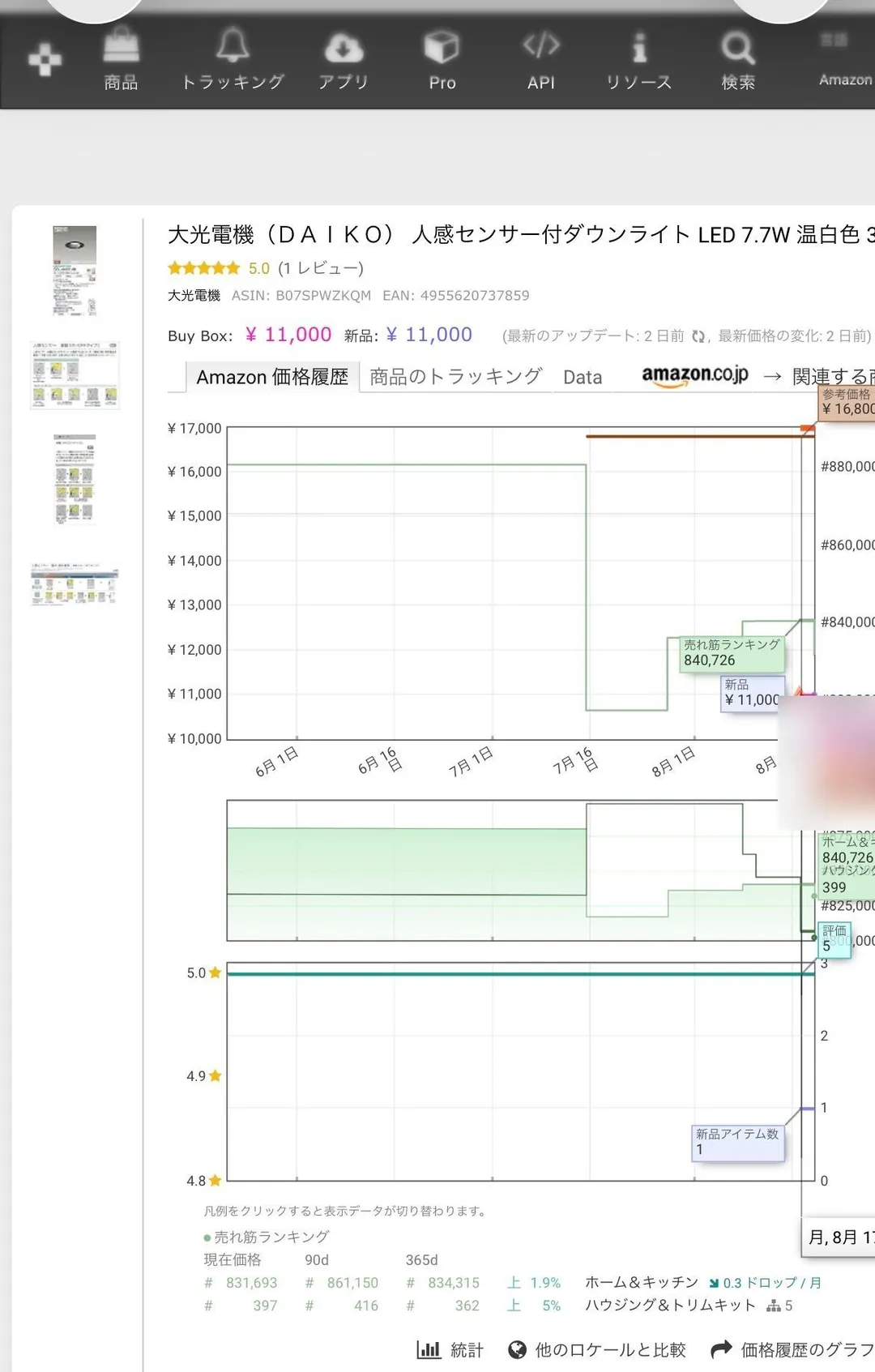
Task: Open the Amazon language selector
Action: click(846, 60)
